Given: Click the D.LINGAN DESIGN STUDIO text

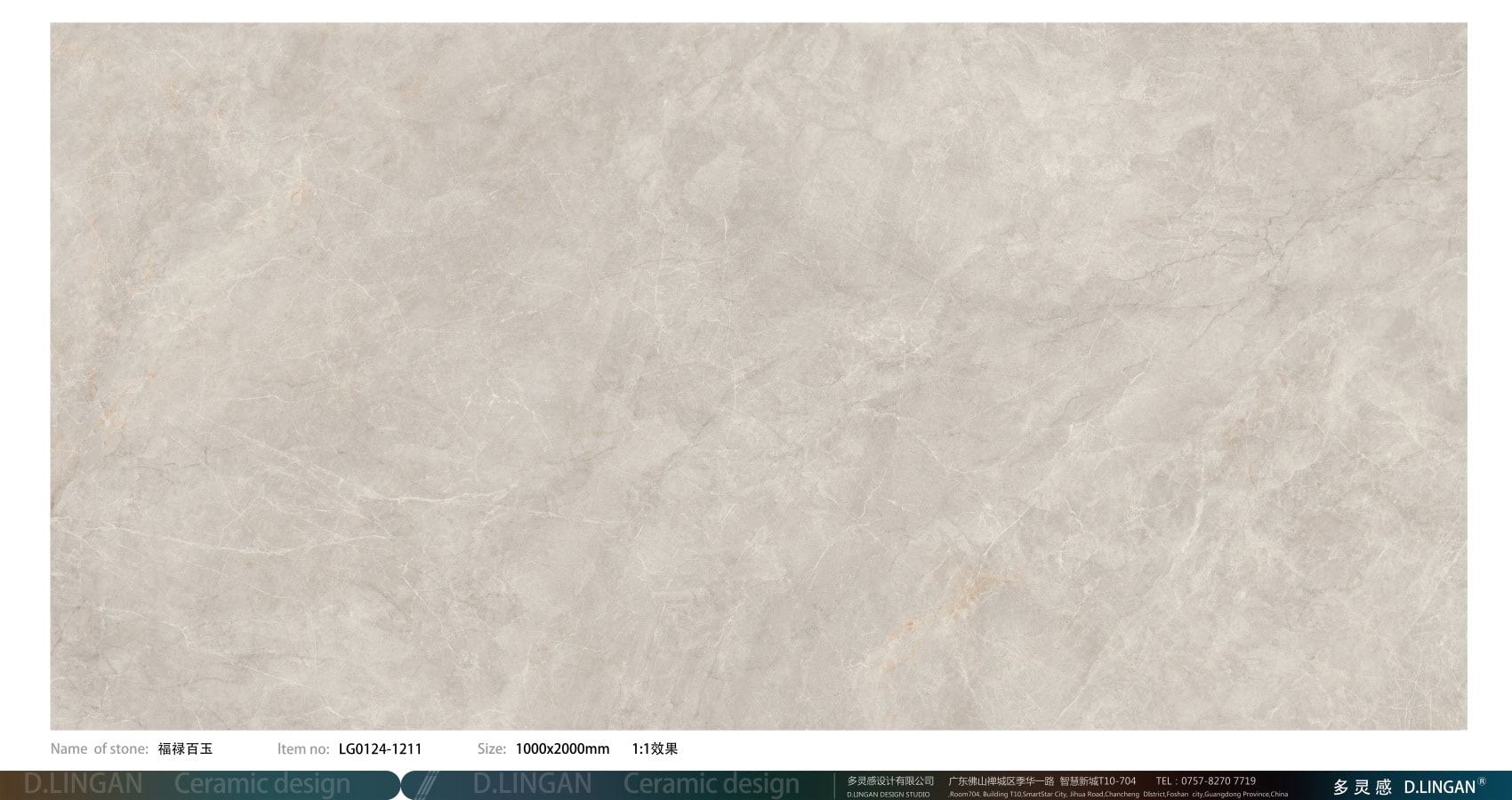Looking at the screenshot, I should pyautogui.click(x=888, y=794).
